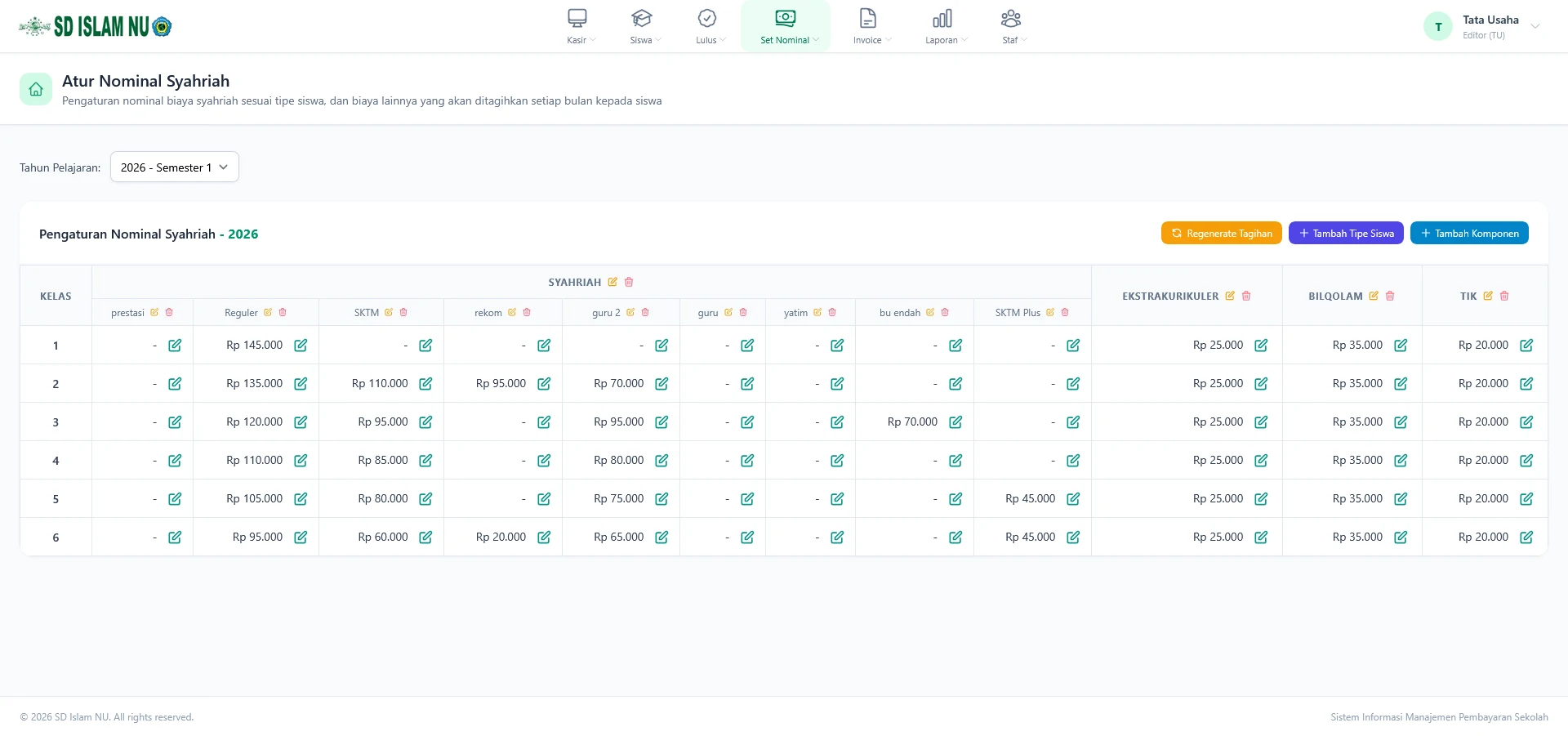The width and height of the screenshot is (1568, 736).
Task: Click the Regenerate Tagihan button
Action: coord(1222,233)
